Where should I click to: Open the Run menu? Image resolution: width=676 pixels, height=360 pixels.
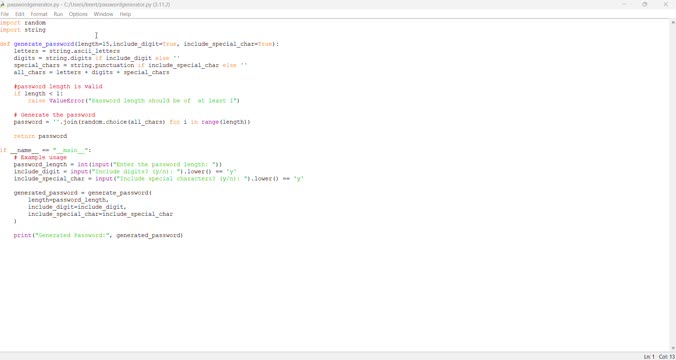(58, 14)
